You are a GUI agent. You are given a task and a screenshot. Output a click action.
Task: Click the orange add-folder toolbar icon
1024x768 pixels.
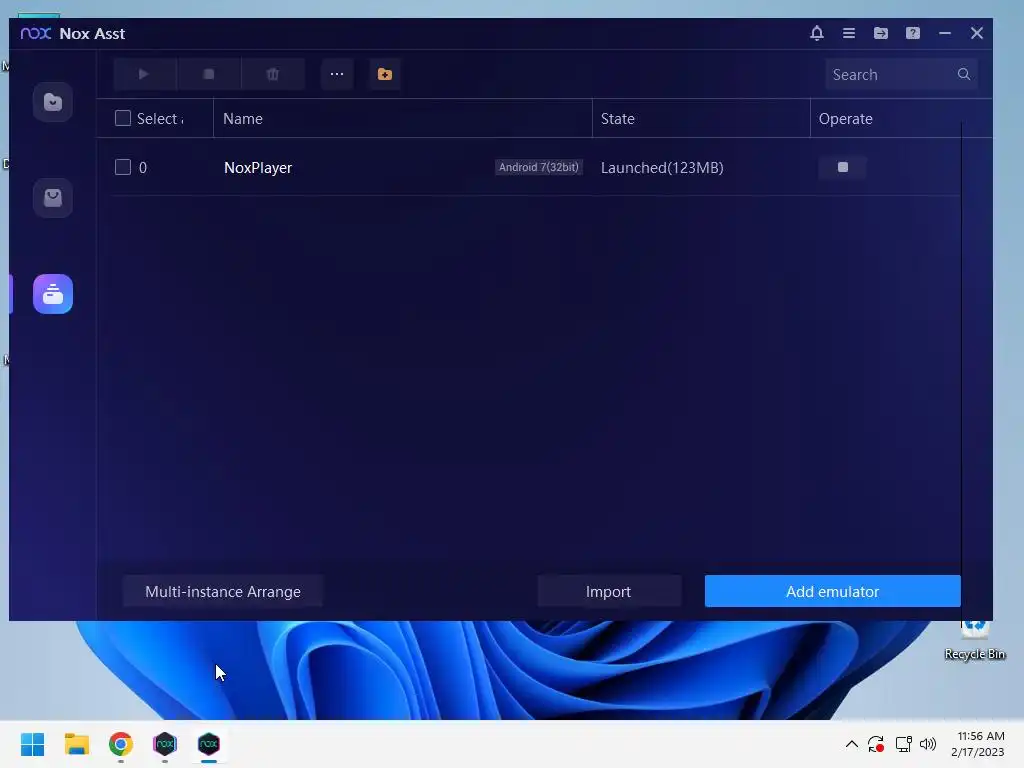(x=385, y=74)
